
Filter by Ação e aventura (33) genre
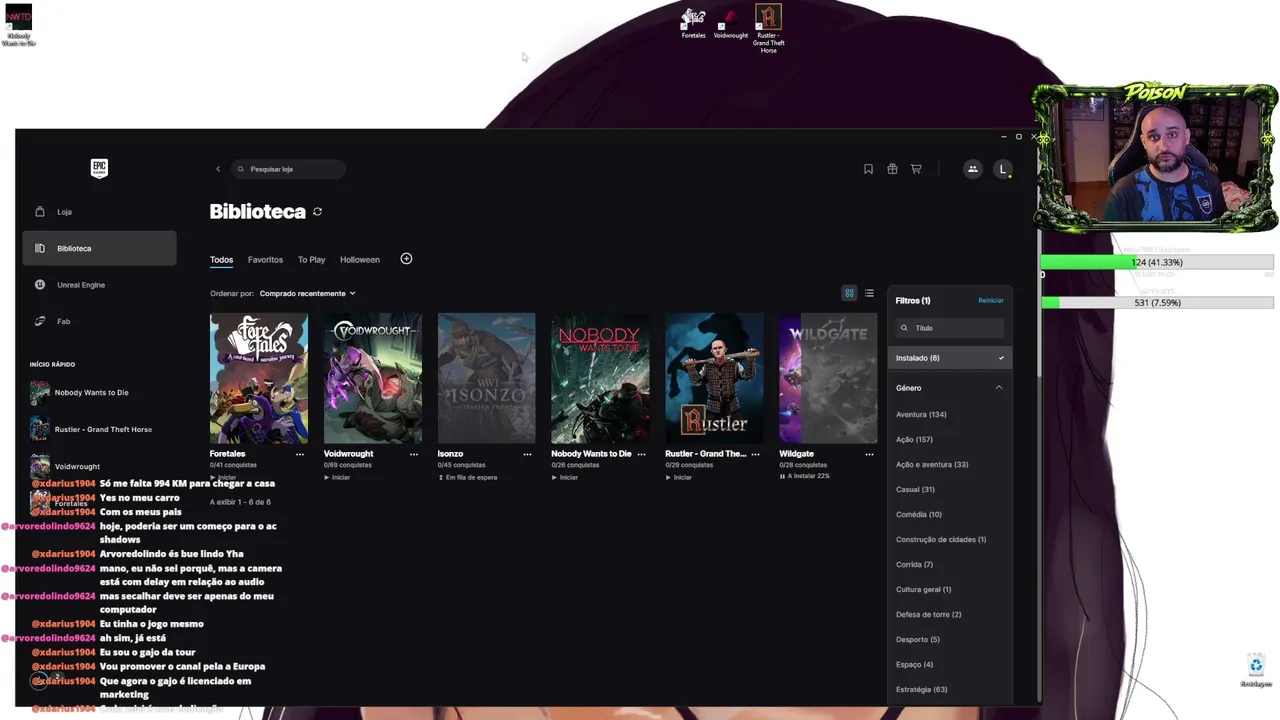(x=932, y=464)
